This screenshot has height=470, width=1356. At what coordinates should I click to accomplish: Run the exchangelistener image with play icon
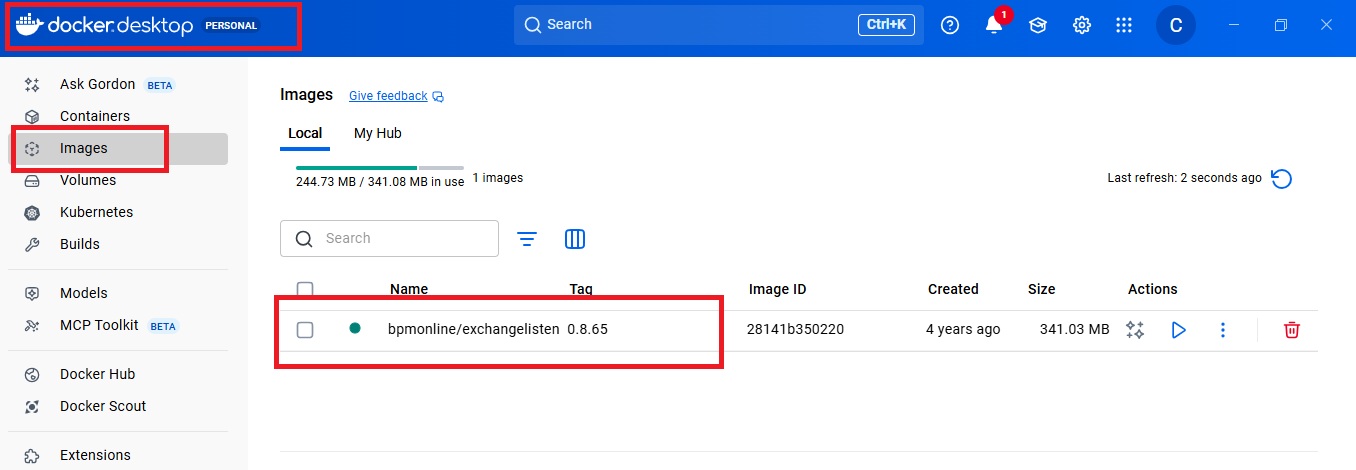pyautogui.click(x=1178, y=330)
